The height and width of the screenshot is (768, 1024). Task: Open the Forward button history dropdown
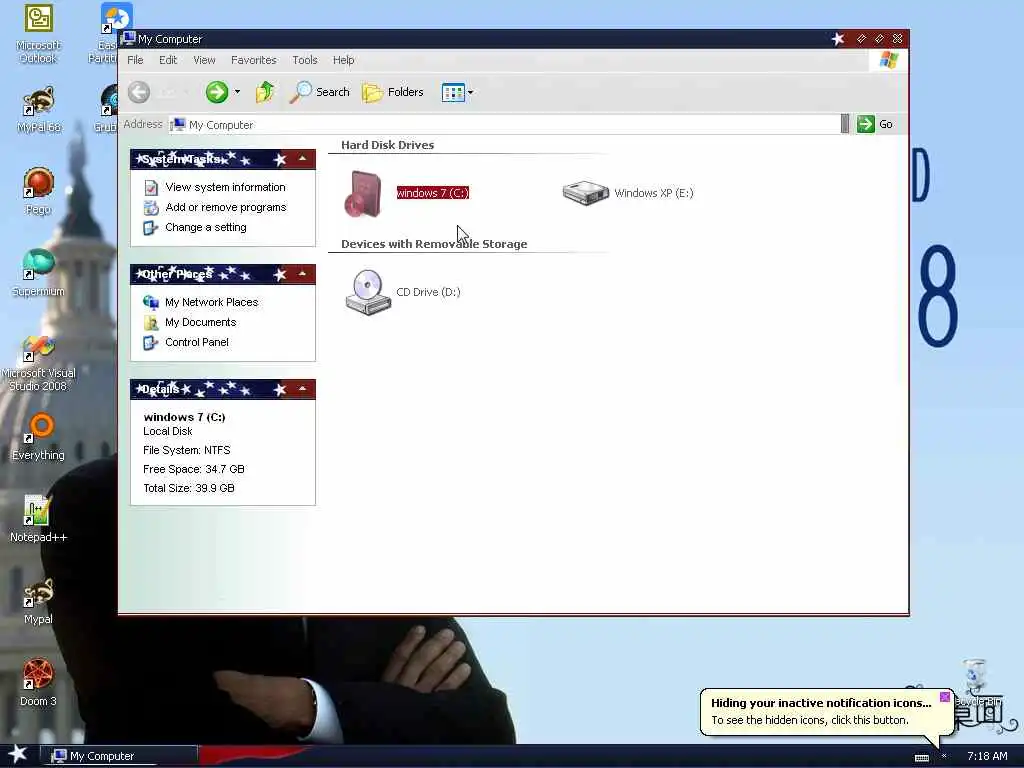(x=237, y=92)
